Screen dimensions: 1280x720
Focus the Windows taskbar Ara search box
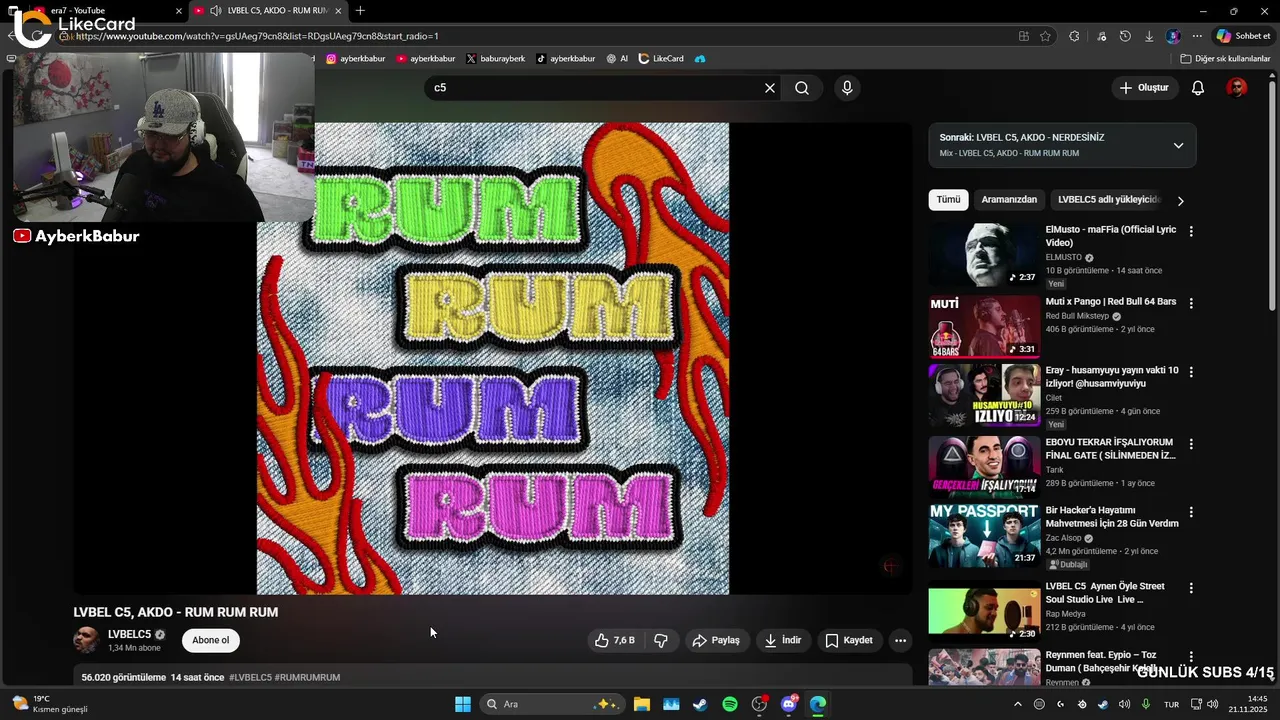click(x=550, y=704)
